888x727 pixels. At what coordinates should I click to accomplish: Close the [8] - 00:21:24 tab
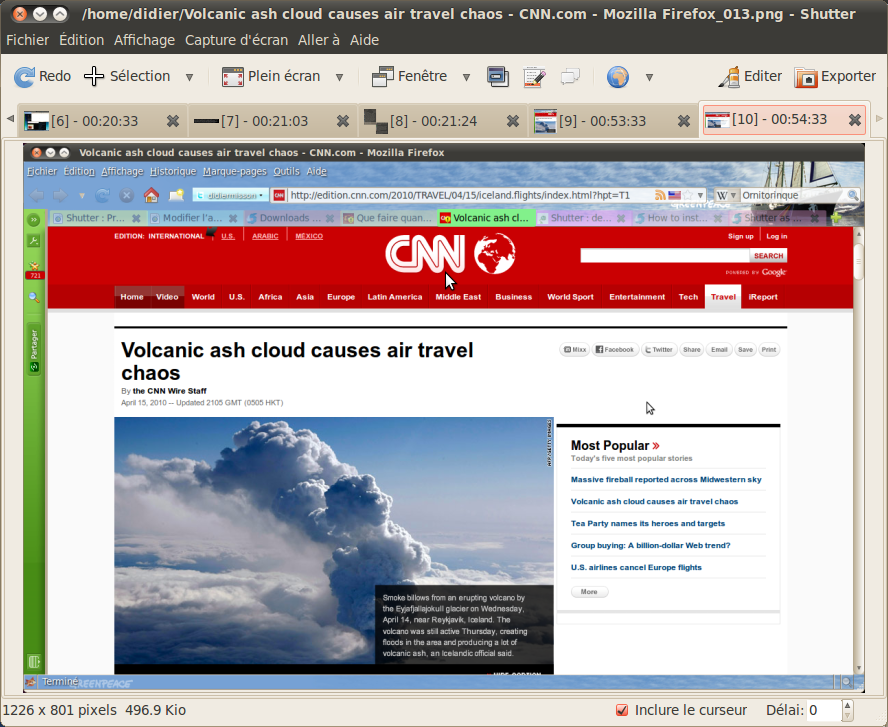tap(513, 121)
